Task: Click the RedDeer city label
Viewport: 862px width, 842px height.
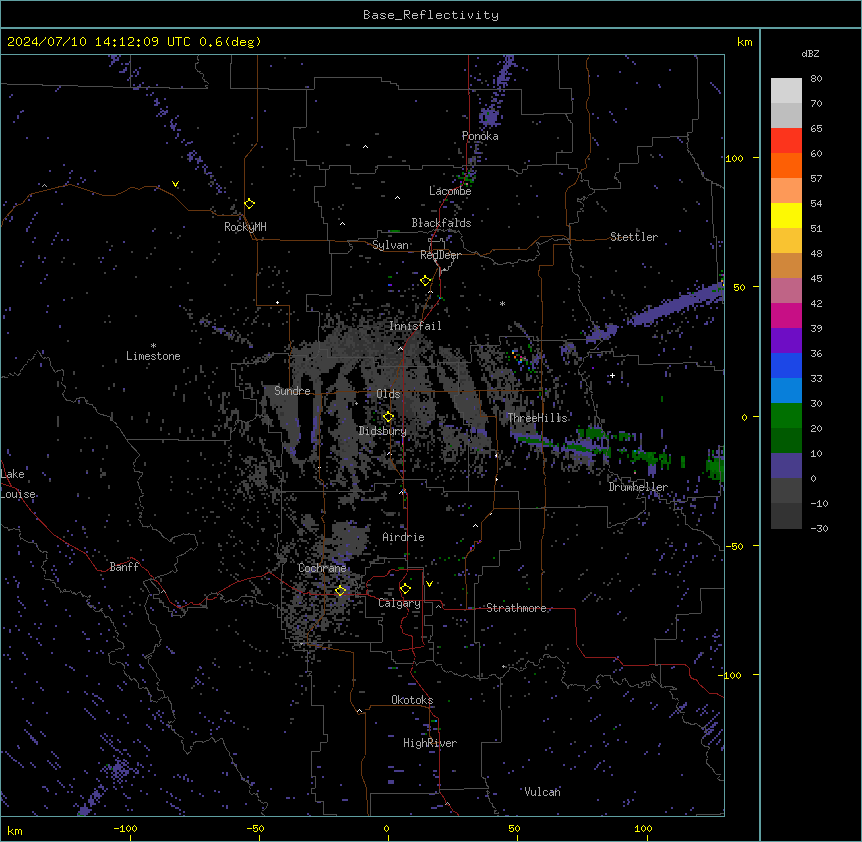Action: tap(440, 255)
